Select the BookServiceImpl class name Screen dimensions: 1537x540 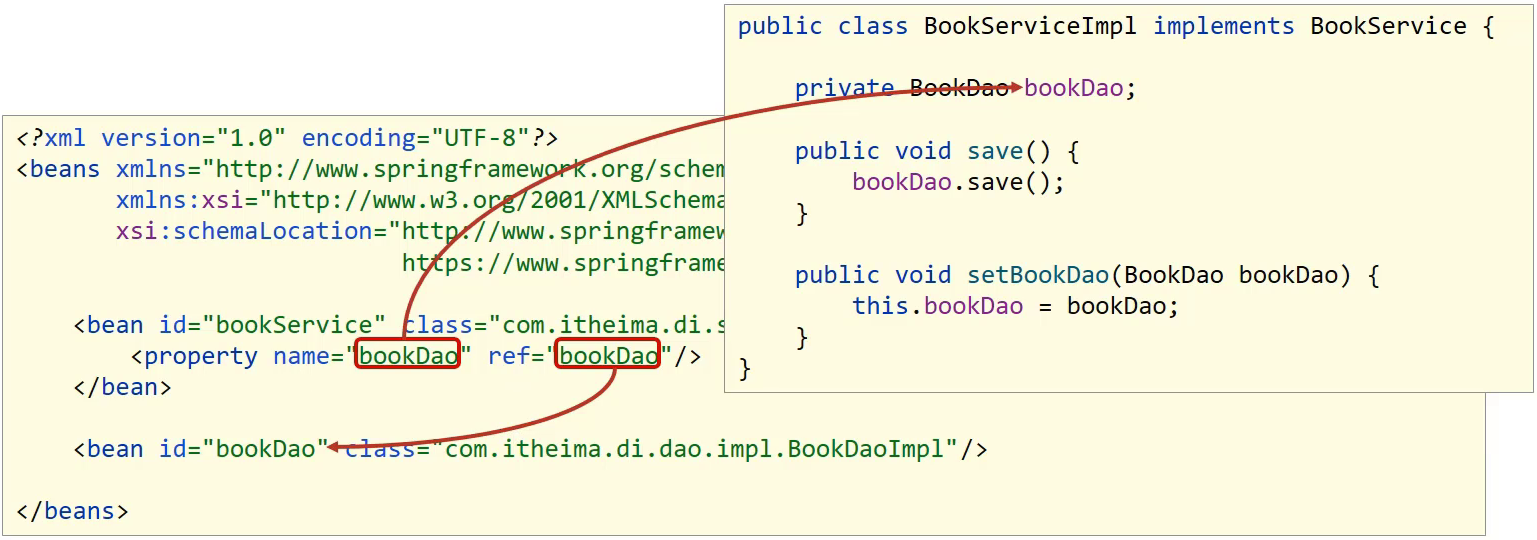click(x=1030, y=26)
